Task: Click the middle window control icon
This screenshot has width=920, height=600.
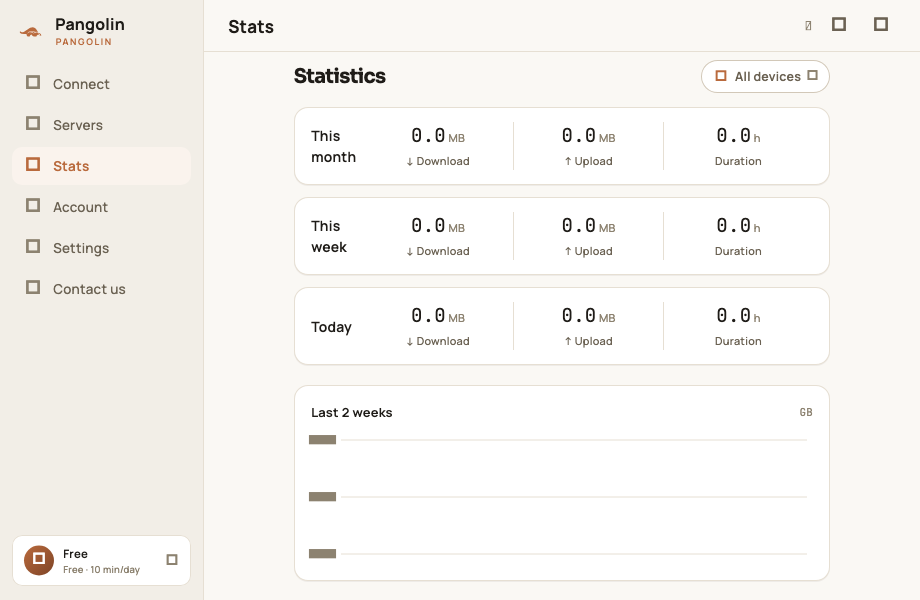Action: [839, 24]
